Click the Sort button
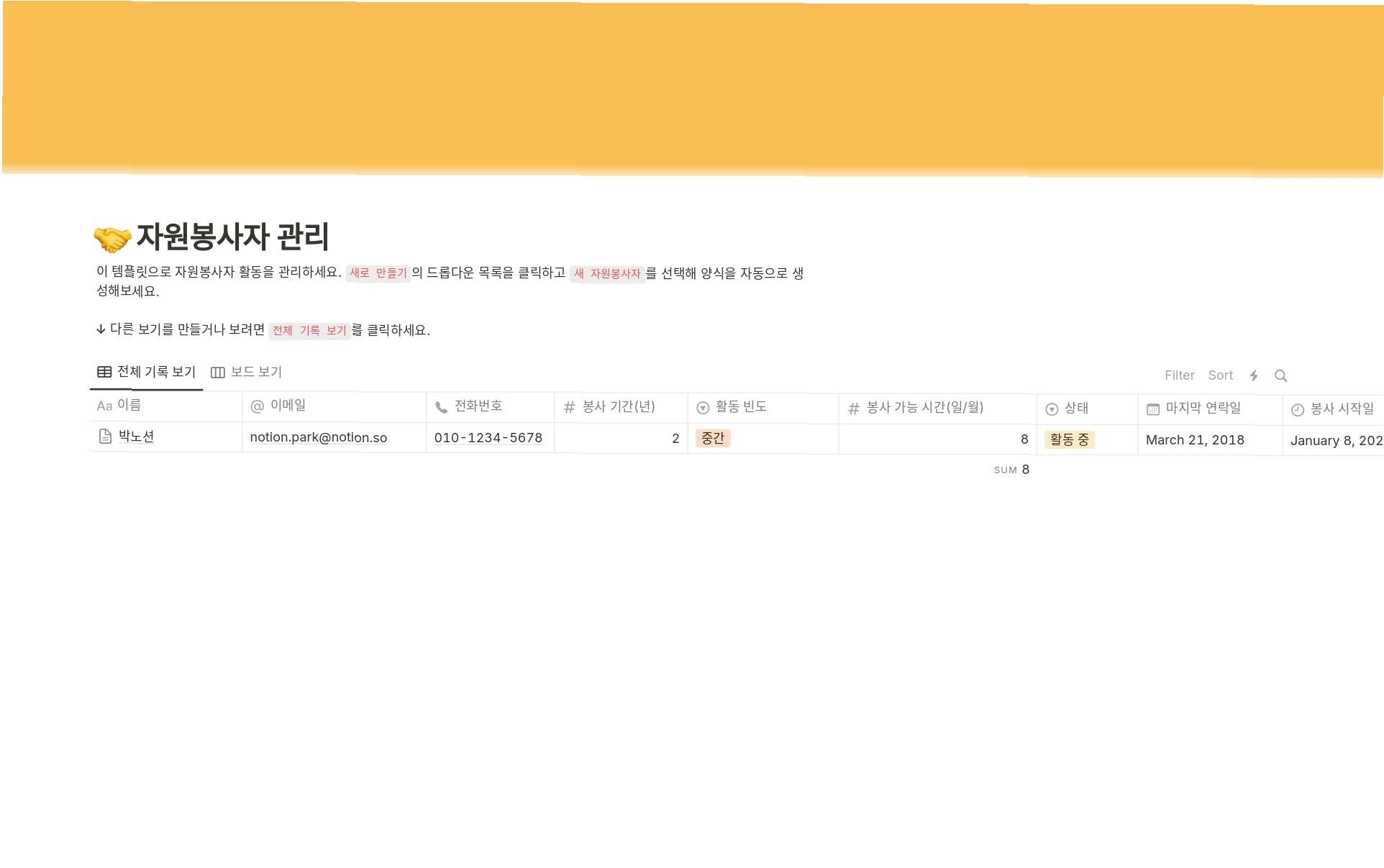 coord(1220,375)
